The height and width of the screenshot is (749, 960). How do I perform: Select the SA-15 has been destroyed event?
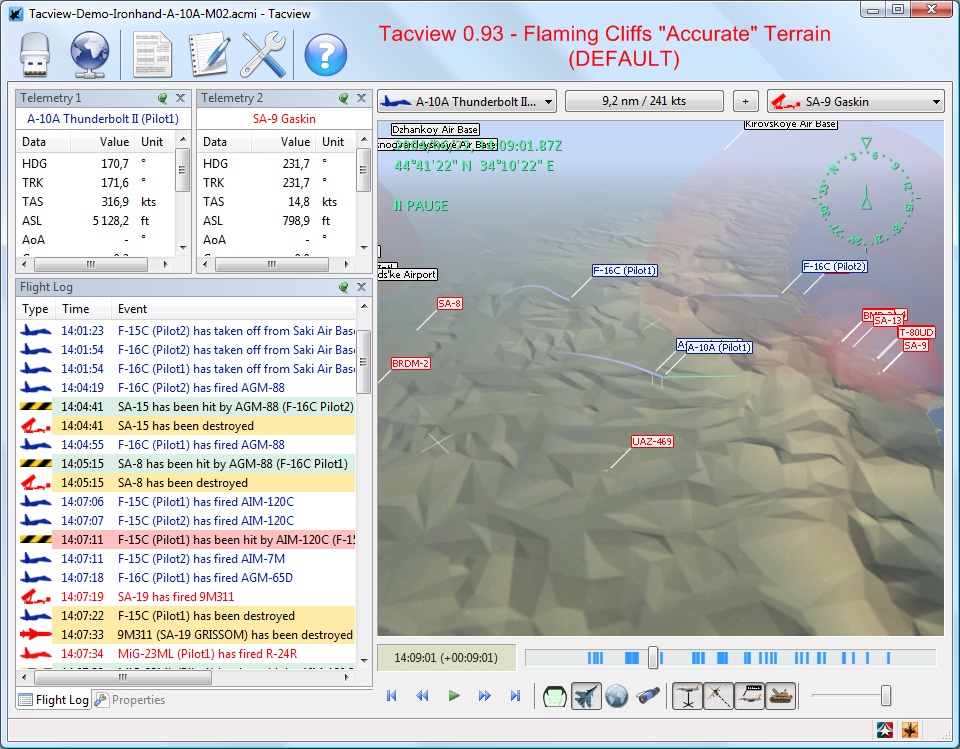click(x=186, y=426)
